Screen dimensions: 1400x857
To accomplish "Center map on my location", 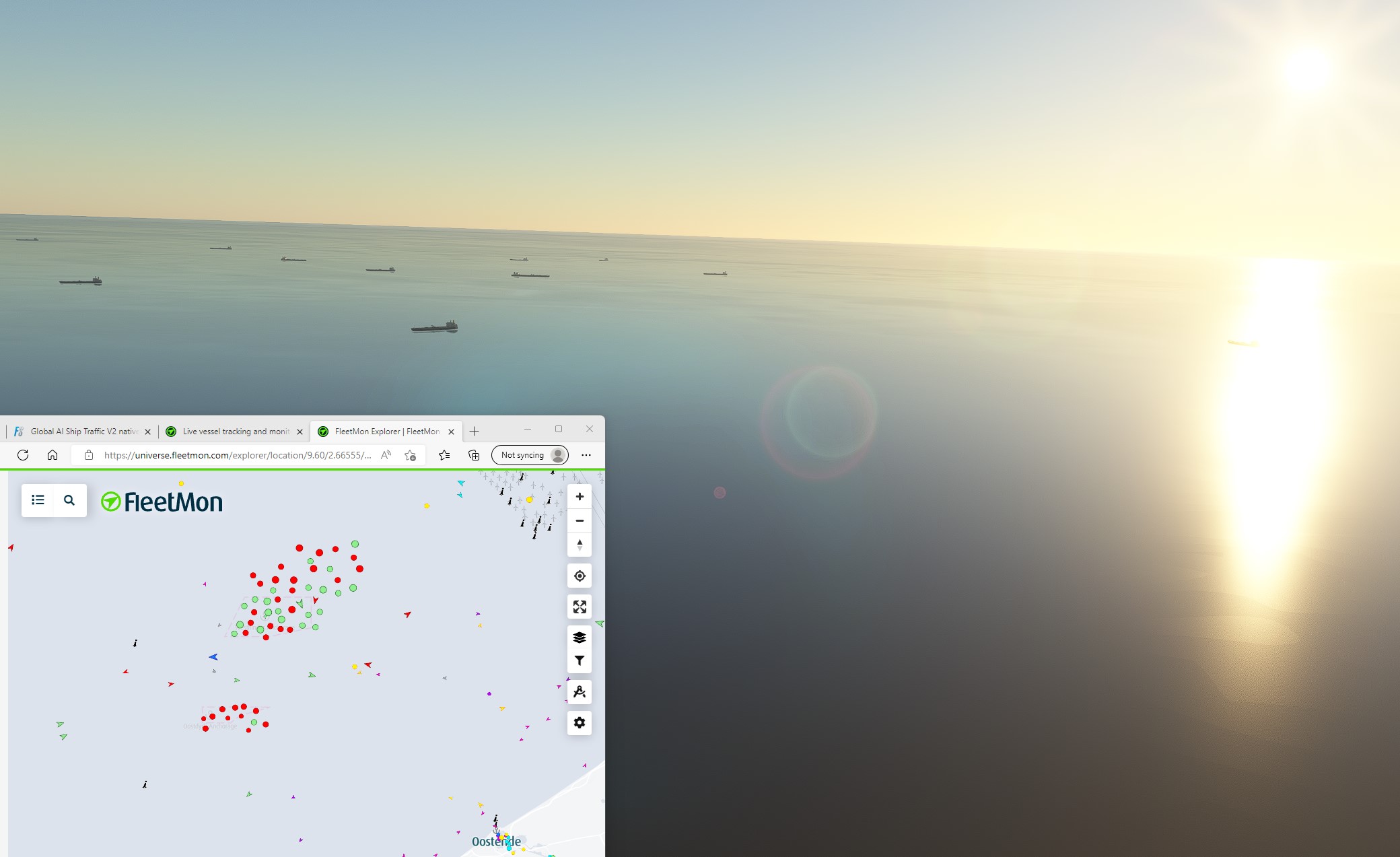I will pos(580,576).
